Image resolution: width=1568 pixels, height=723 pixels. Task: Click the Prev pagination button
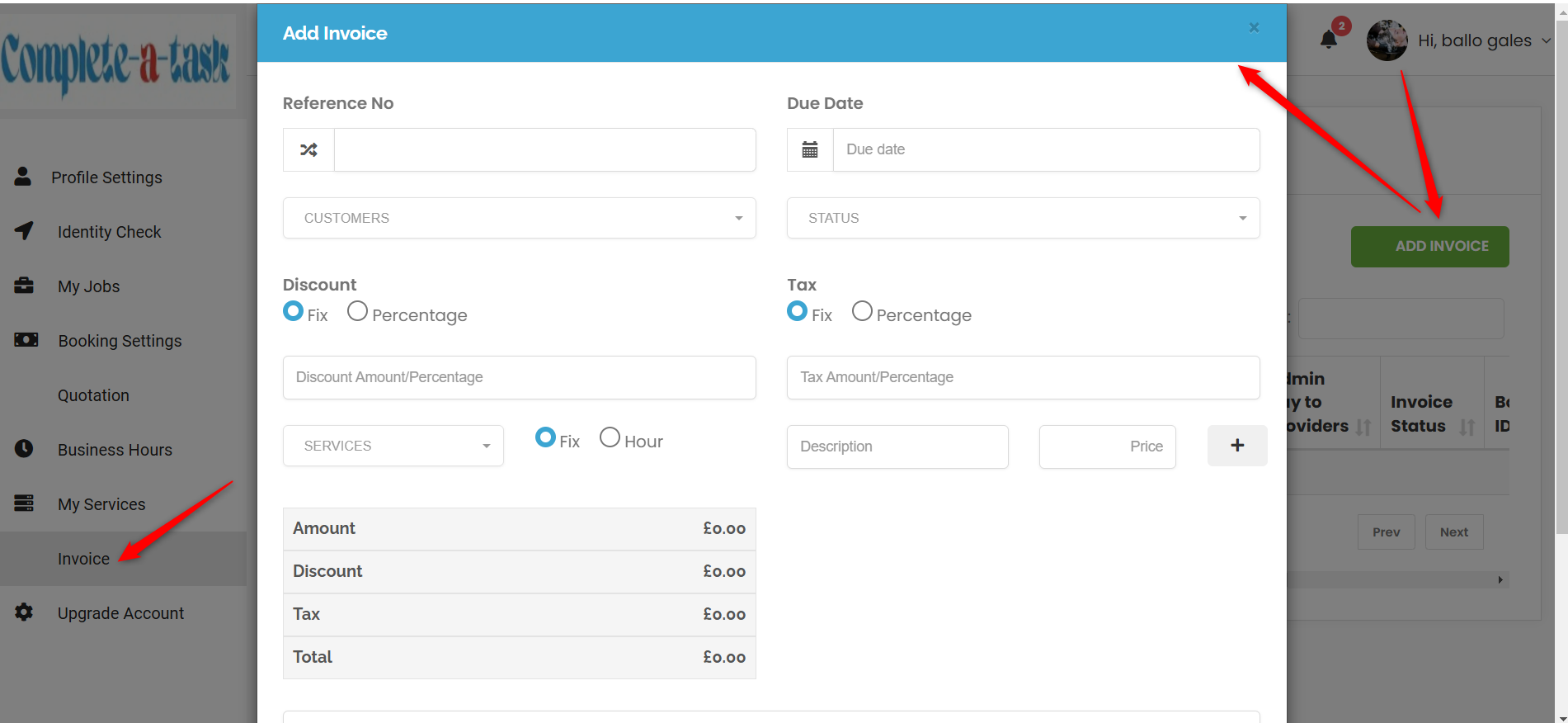(x=1387, y=532)
